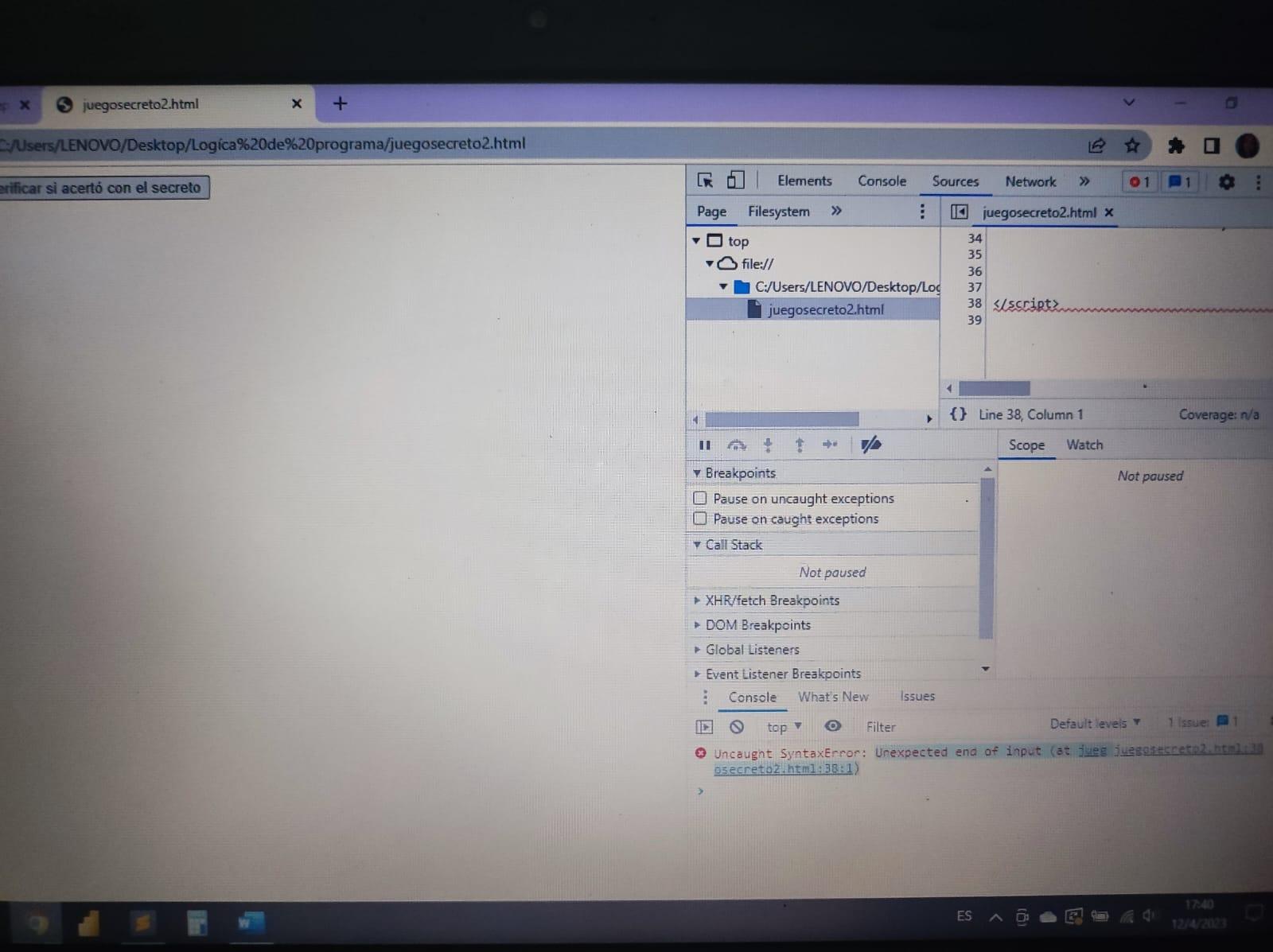Toggle the Chrome side panel icon
This screenshot has height=952, width=1273.
point(1212,145)
